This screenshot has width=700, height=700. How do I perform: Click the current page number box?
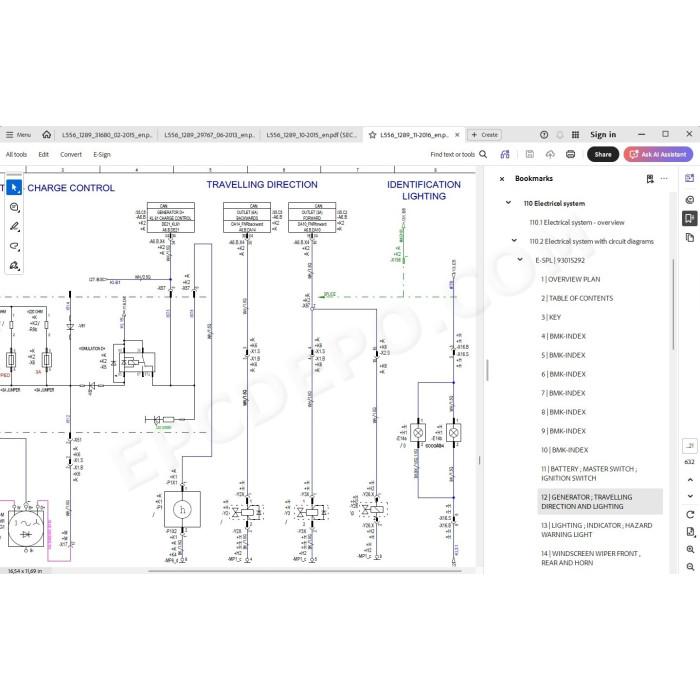[x=690, y=446]
